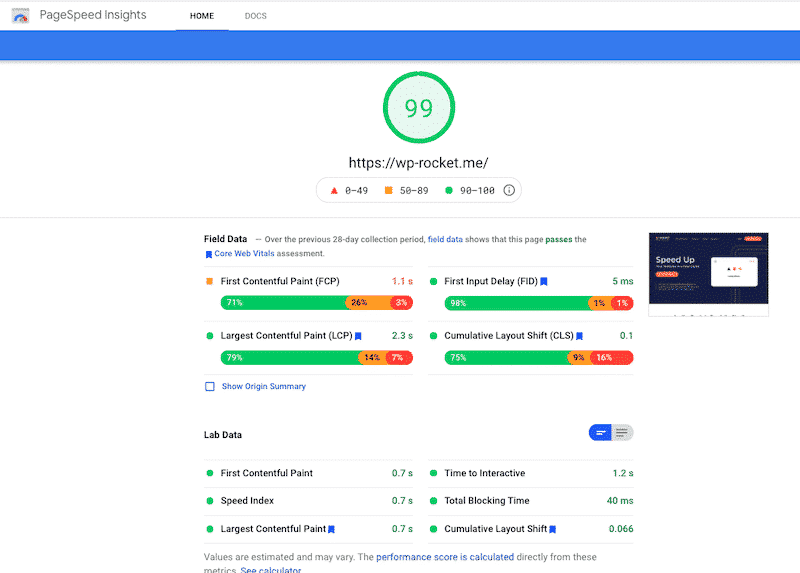800x573 pixels.
Task: Open the 'field data' link
Action: [x=445, y=240]
